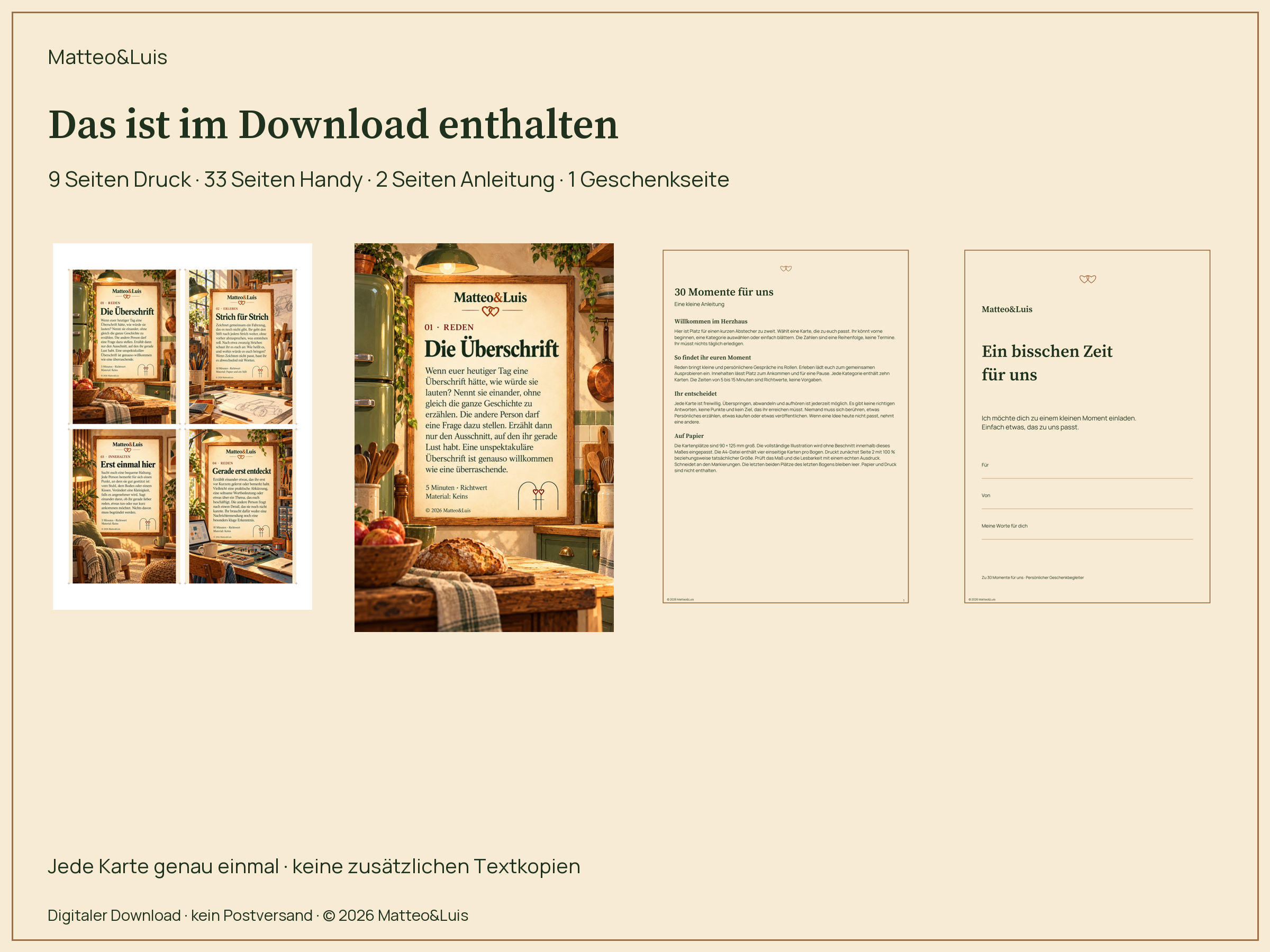Viewport: 1270px width, 952px height.
Task: Click the text '2 Seiten Anleitung'
Action: (465, 180)
